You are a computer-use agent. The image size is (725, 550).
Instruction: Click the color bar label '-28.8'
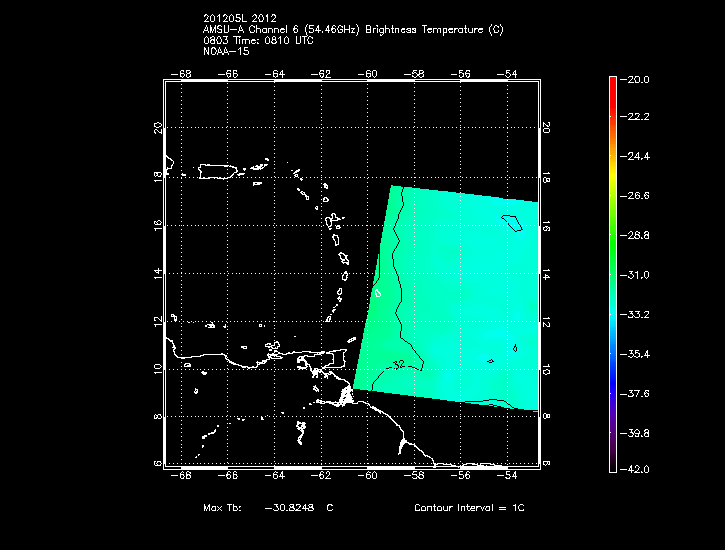tap(634, 236)
